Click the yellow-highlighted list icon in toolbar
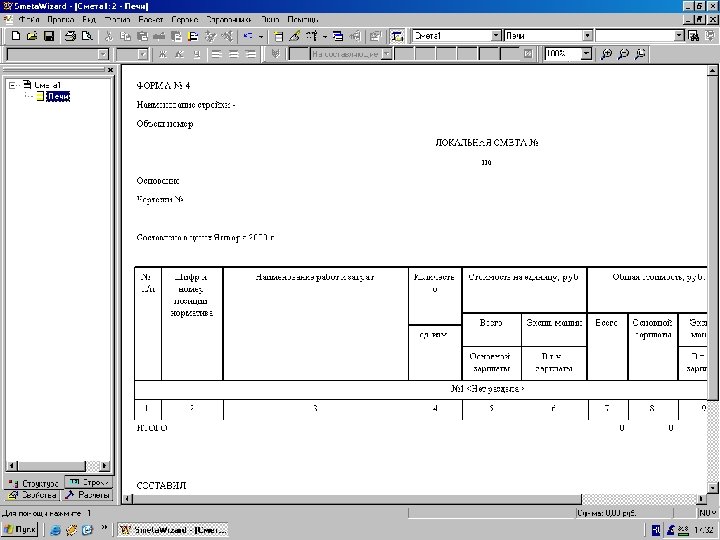Image resolution: width=720 pixels, height=540 pixels. point(193,36)
